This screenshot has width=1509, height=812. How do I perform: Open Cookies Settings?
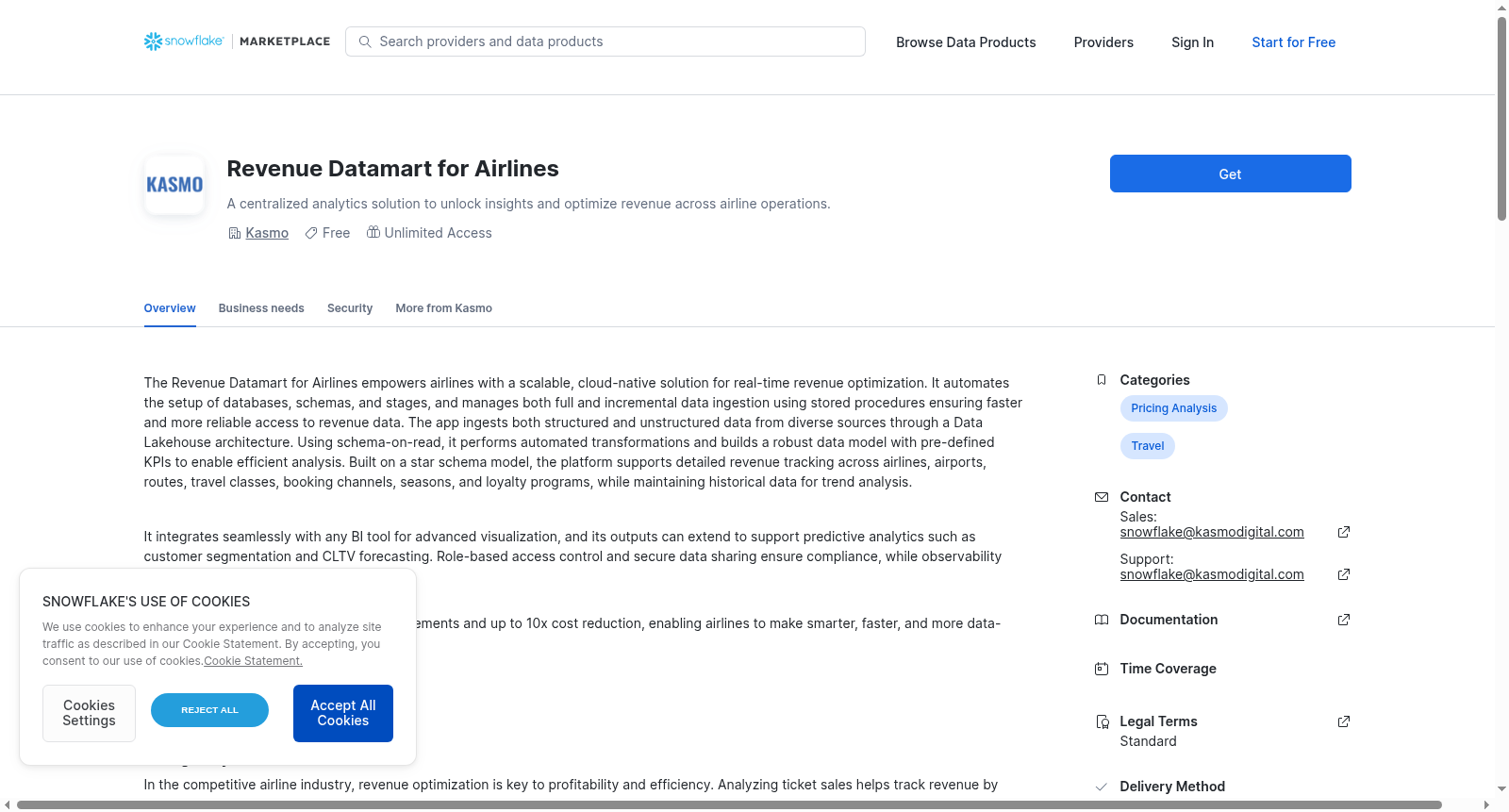89,713
